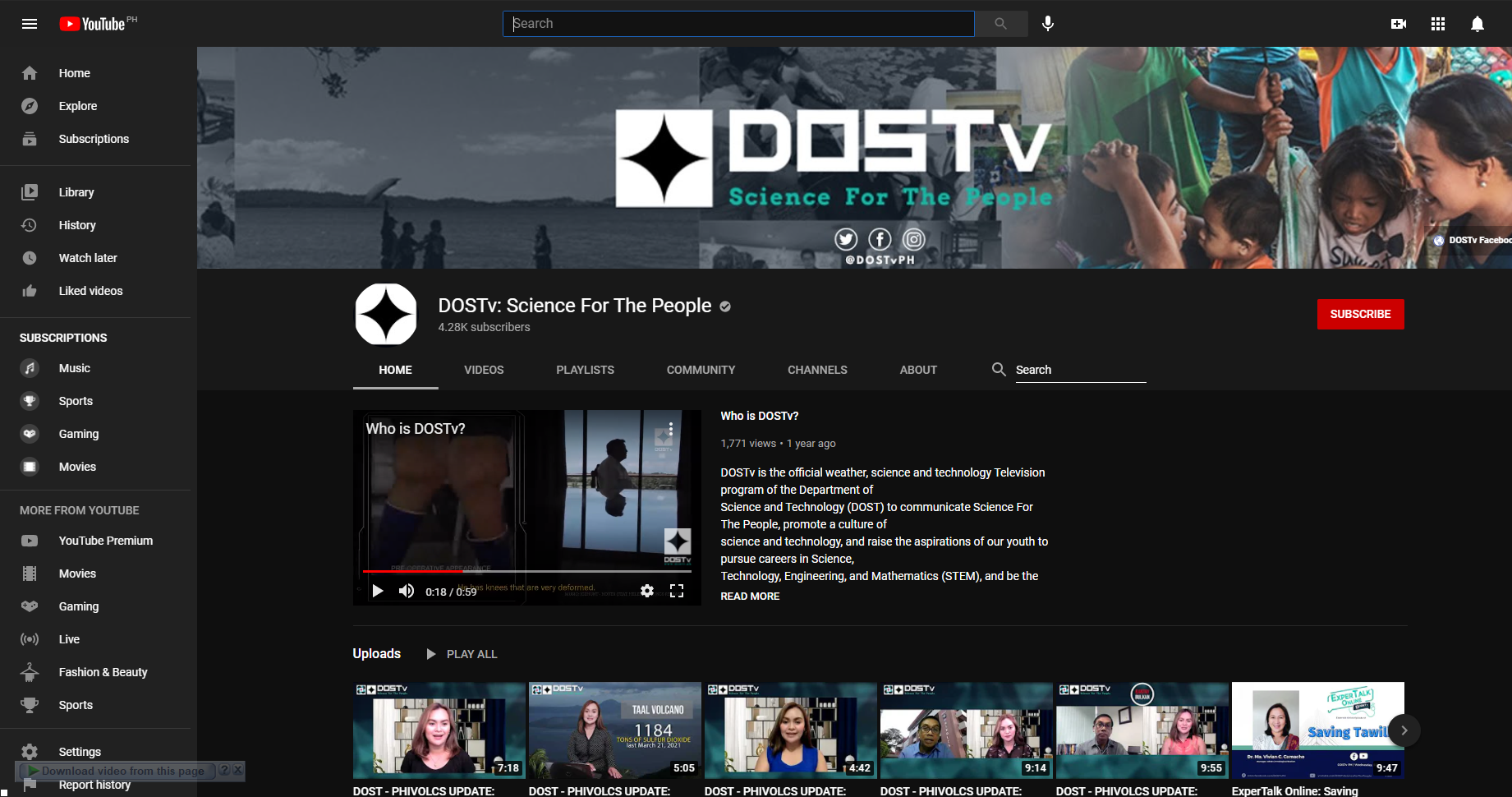The height and width of the screenshot is (797, 1512).
Task: Switch to the VIDEOS tab
Action: tap(484, 370)
